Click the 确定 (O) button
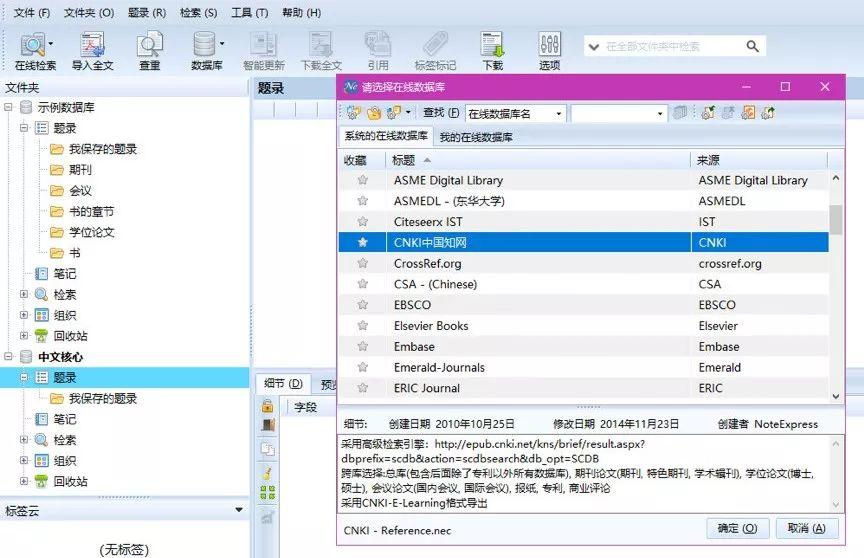864x558 pixels. [x=737, y=528]
